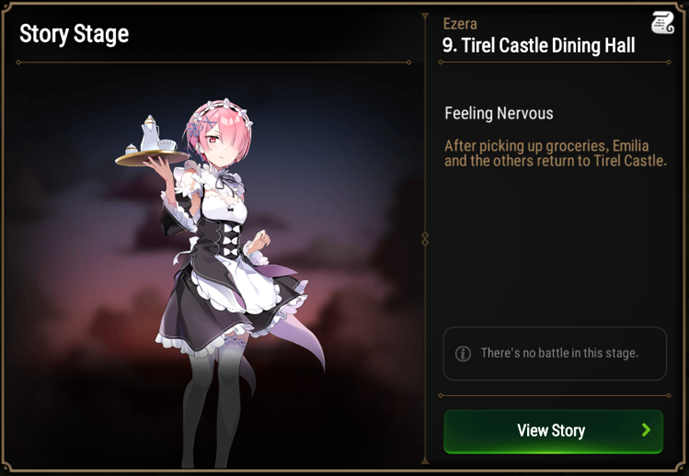Click the teacup on the tray

[167, 145]
